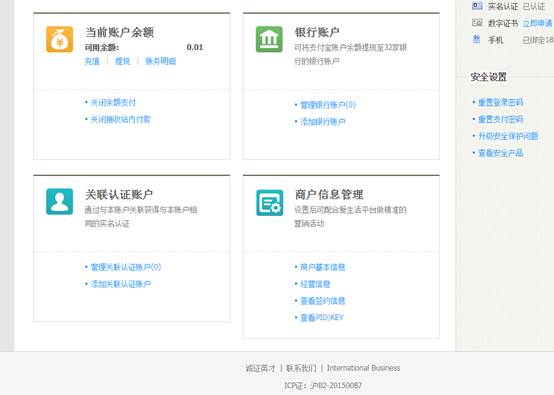
Task: Click 查看PID|KEY link
Action: point(322,318)
